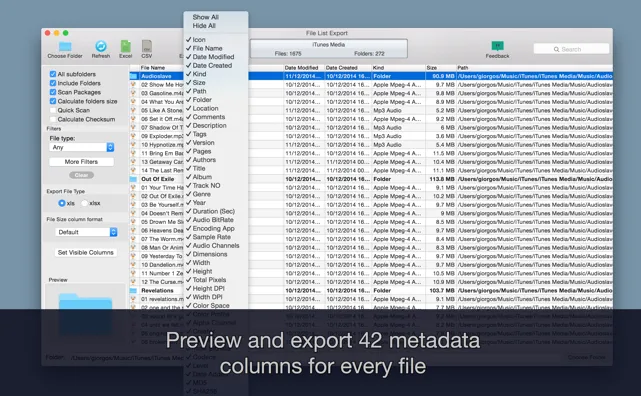Toggle the Track NO menu entry
This screenshot has width=641, height=396.
coord(215,186)
